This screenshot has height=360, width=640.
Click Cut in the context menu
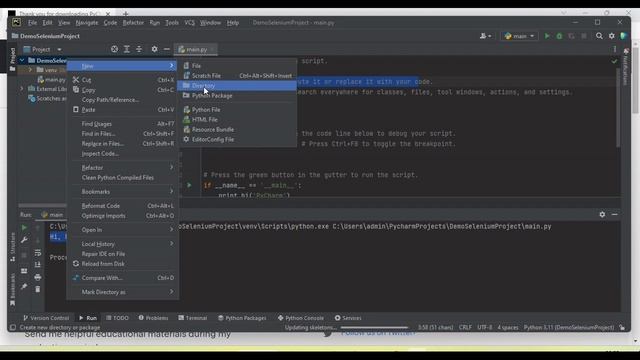point(123,80)
